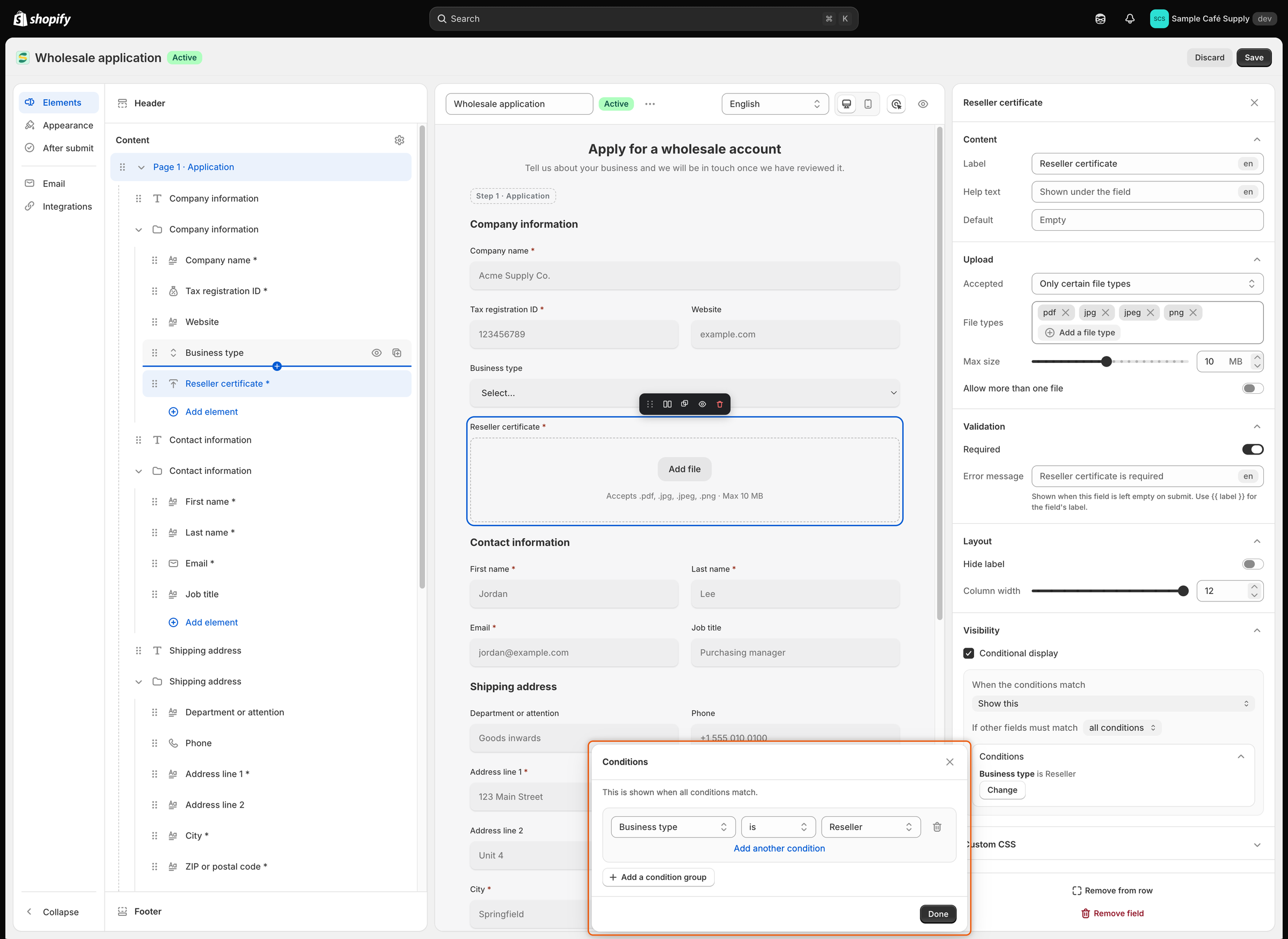The image size is (1288, 939).
Task: Focus the Help text input
Action: (1146, 192)
